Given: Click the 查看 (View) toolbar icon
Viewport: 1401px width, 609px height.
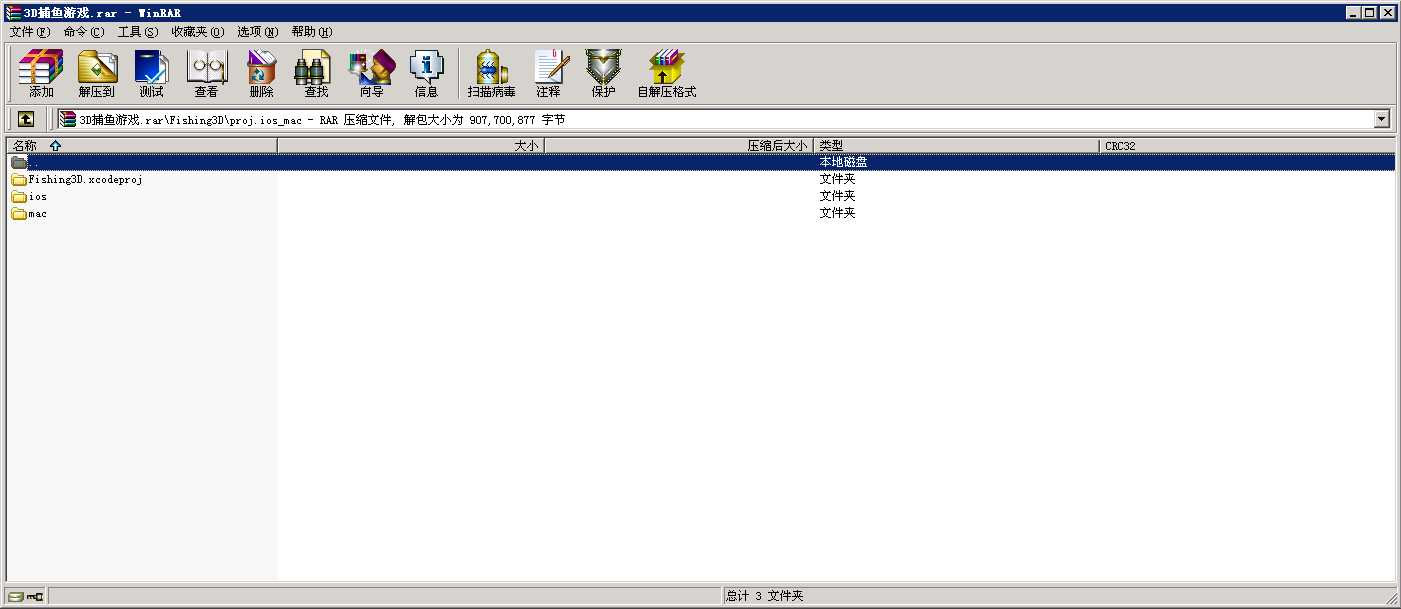Looking at the screenshot, I should [206, 73].
